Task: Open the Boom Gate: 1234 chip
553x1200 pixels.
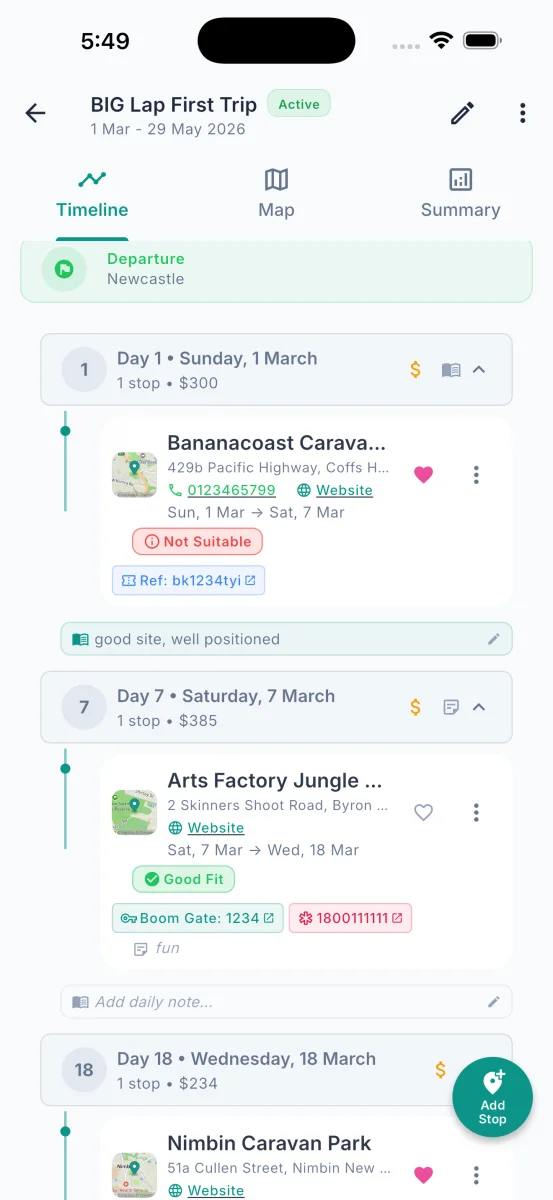Action: (197, 918)
